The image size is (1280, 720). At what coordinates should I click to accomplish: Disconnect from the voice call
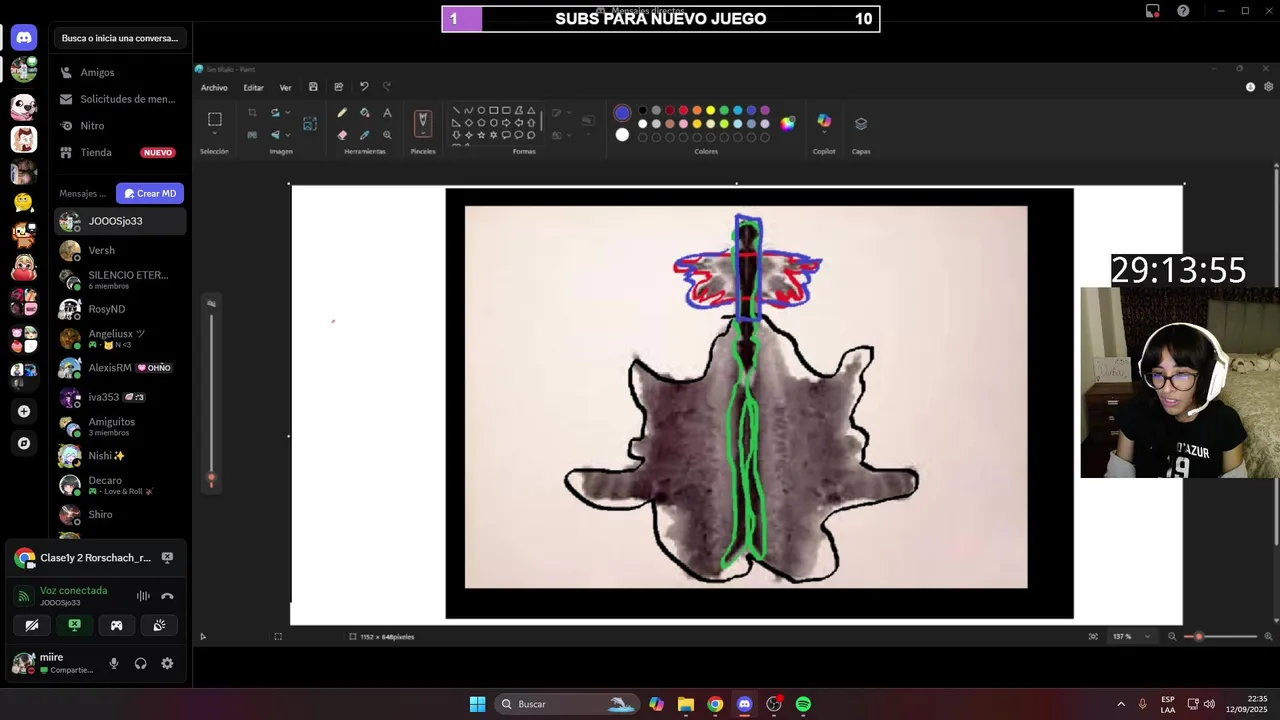167,596
